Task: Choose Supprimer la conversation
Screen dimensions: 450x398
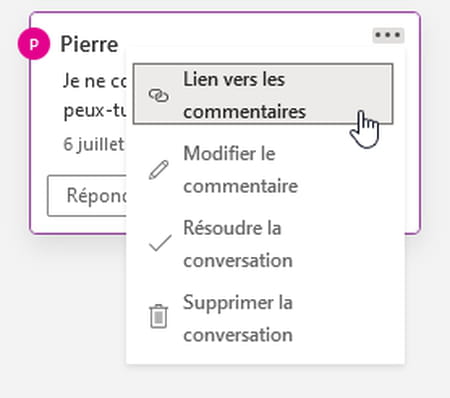Action: 265,318
